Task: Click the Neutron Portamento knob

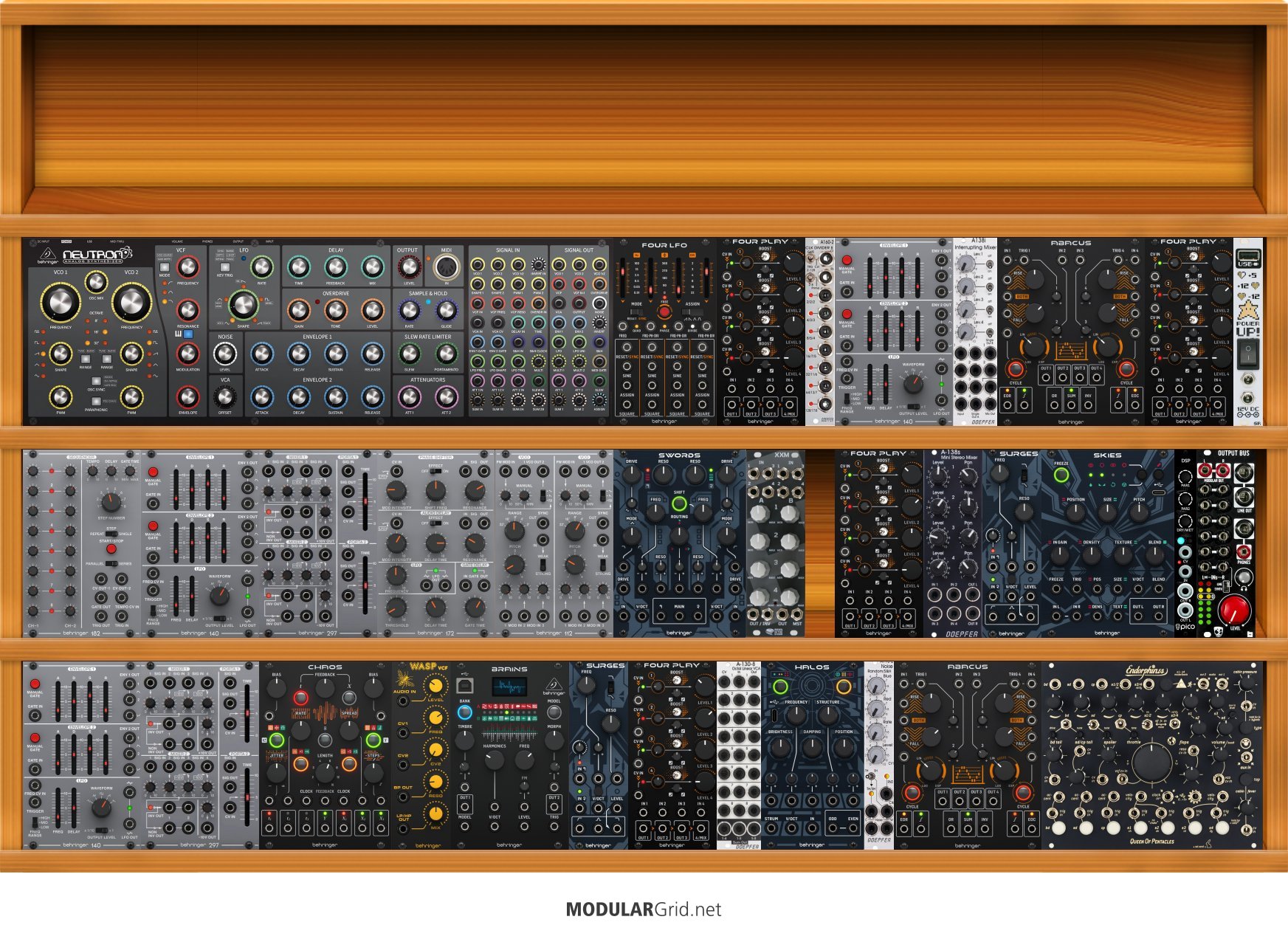Action: coord(446,354)
